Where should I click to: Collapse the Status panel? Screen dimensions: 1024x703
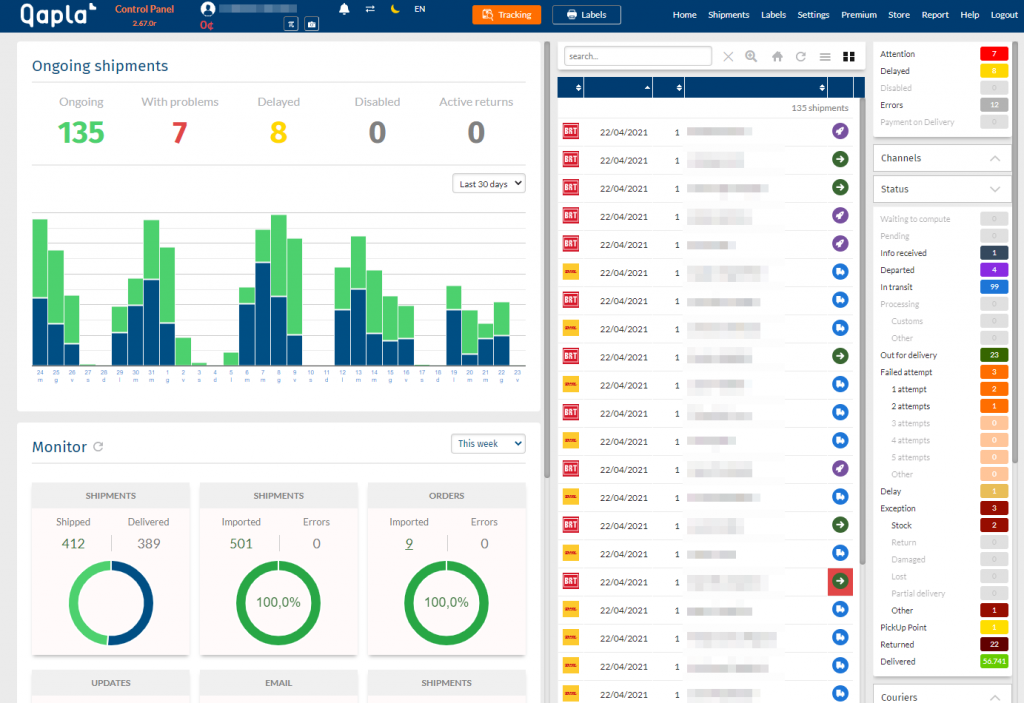tap(942, 189)
